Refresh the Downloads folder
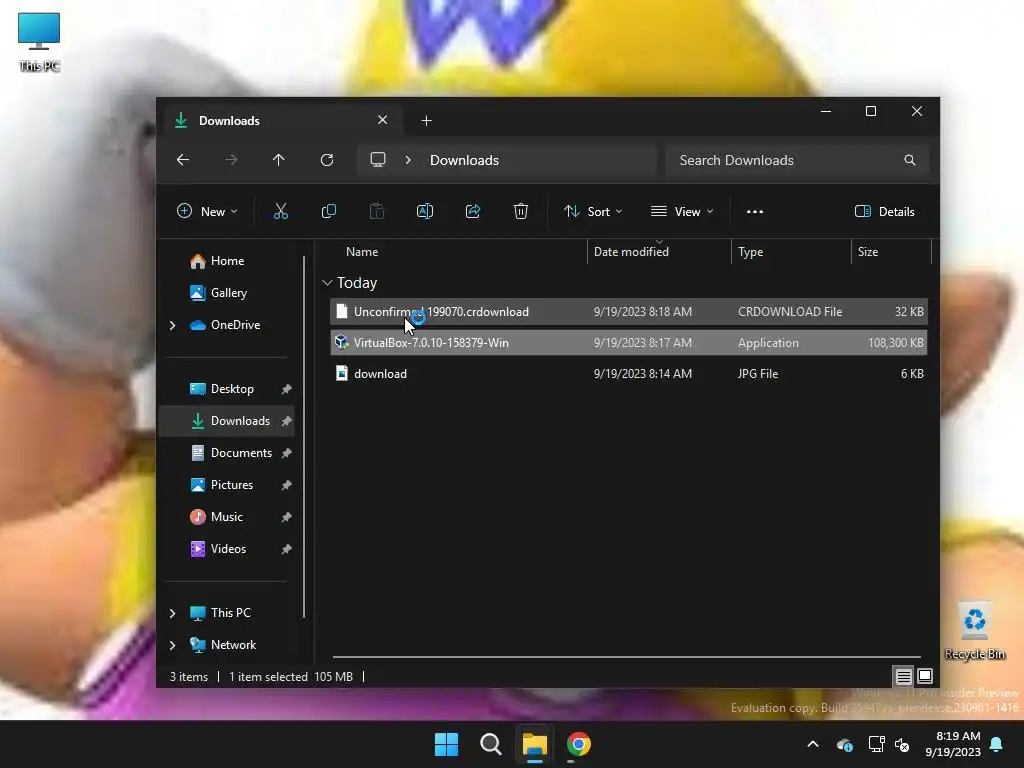 pyautogui.click(x=327, y=160)
